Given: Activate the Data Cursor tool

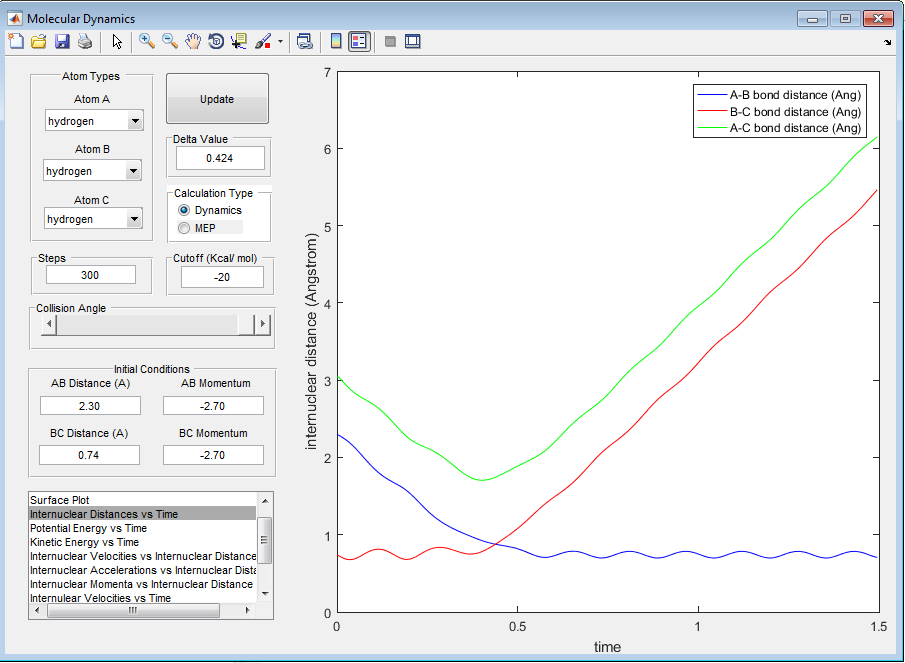Looking at the screenshot, I should click(239, 41).
